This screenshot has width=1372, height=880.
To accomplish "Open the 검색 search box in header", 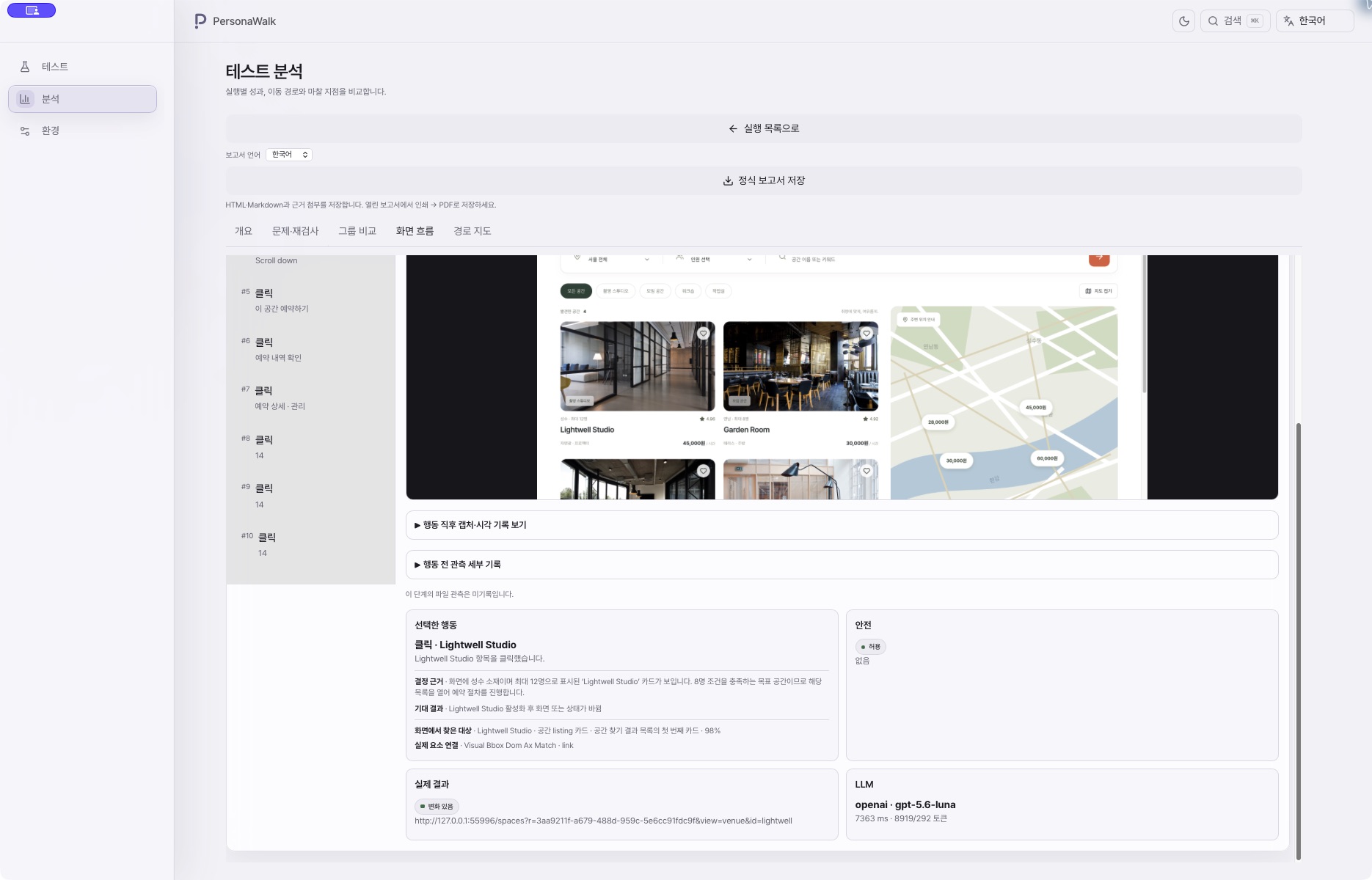I will pos(1235,21).
